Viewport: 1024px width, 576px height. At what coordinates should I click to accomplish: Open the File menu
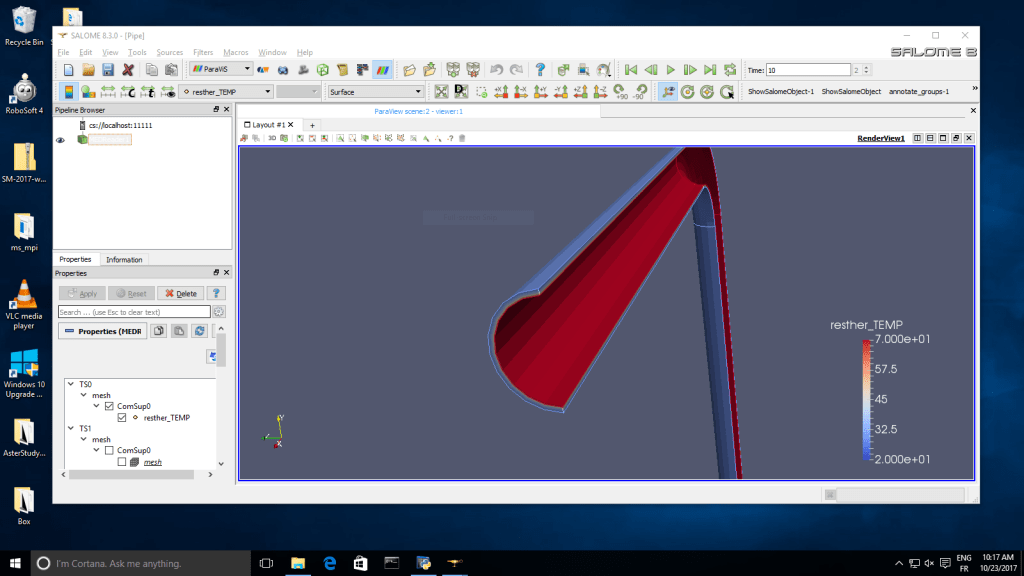[63, 52]
